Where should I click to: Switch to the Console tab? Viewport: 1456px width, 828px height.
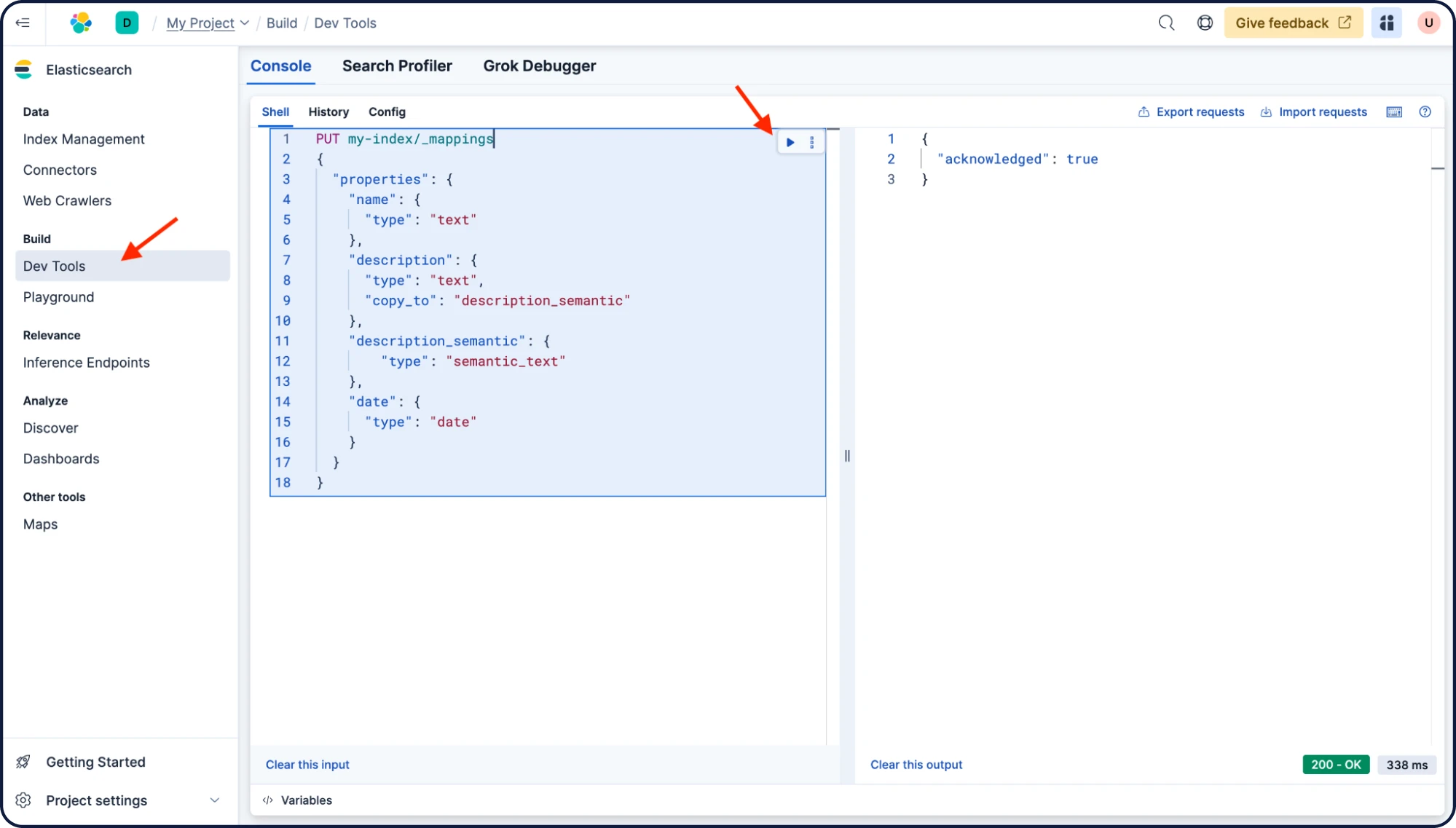[x=280, y=66]
